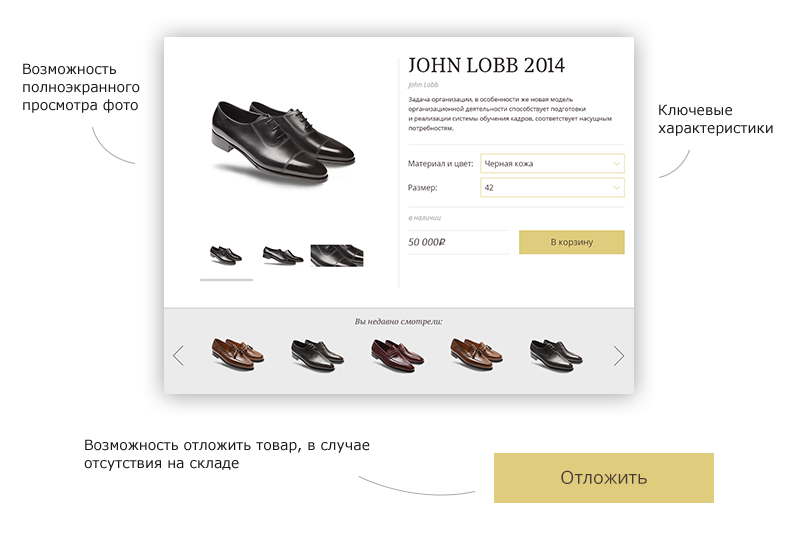Add the shoes with В корзину button
The width and height of the screenshot is (800, 540).
(571, 242)
